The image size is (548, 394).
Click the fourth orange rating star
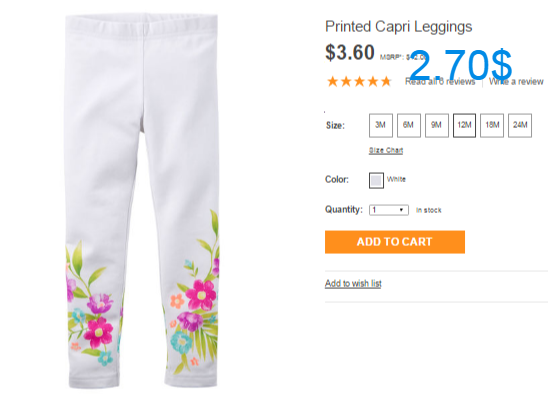(373, 81)
